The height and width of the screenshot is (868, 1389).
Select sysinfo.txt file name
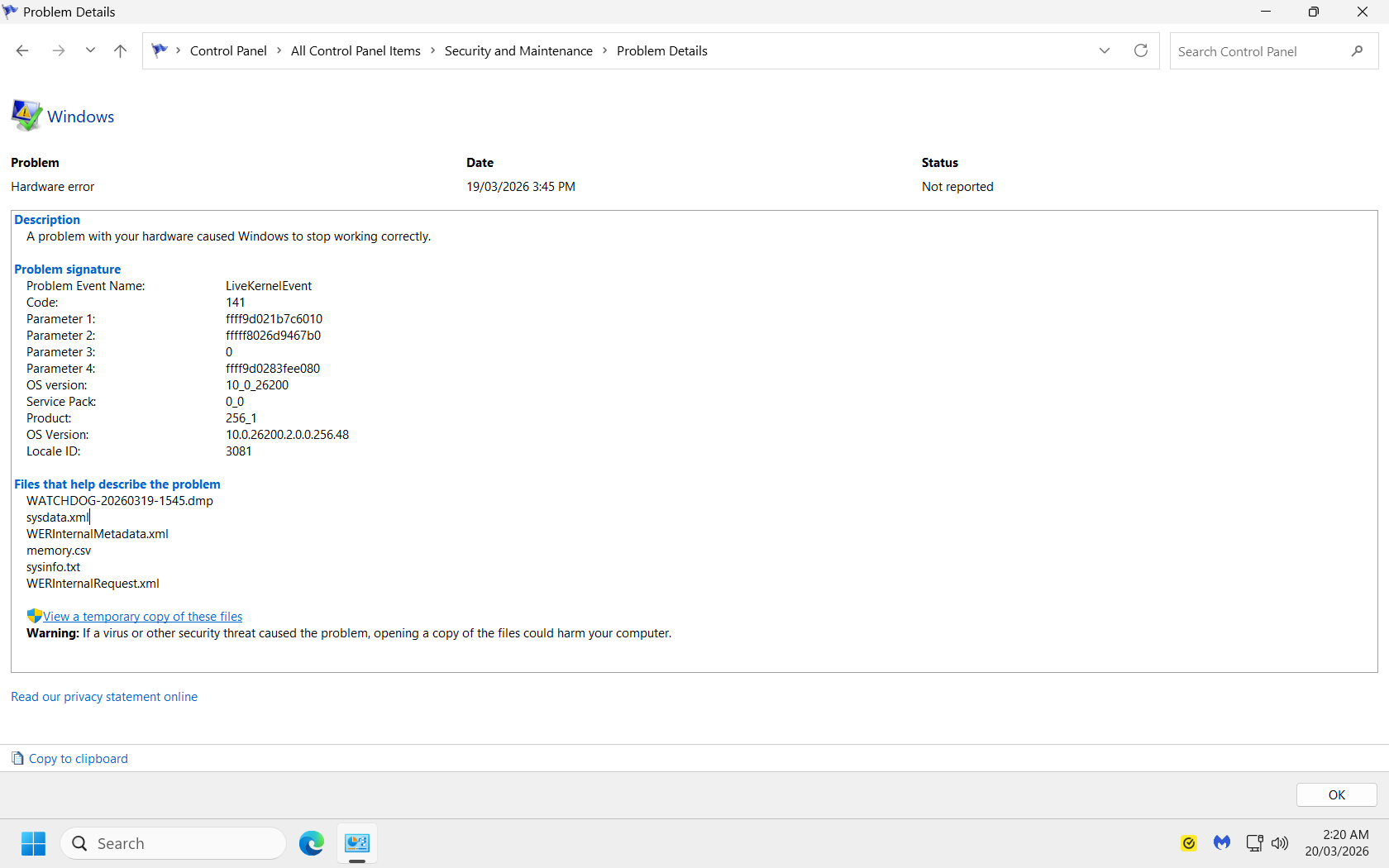point(54,567)
